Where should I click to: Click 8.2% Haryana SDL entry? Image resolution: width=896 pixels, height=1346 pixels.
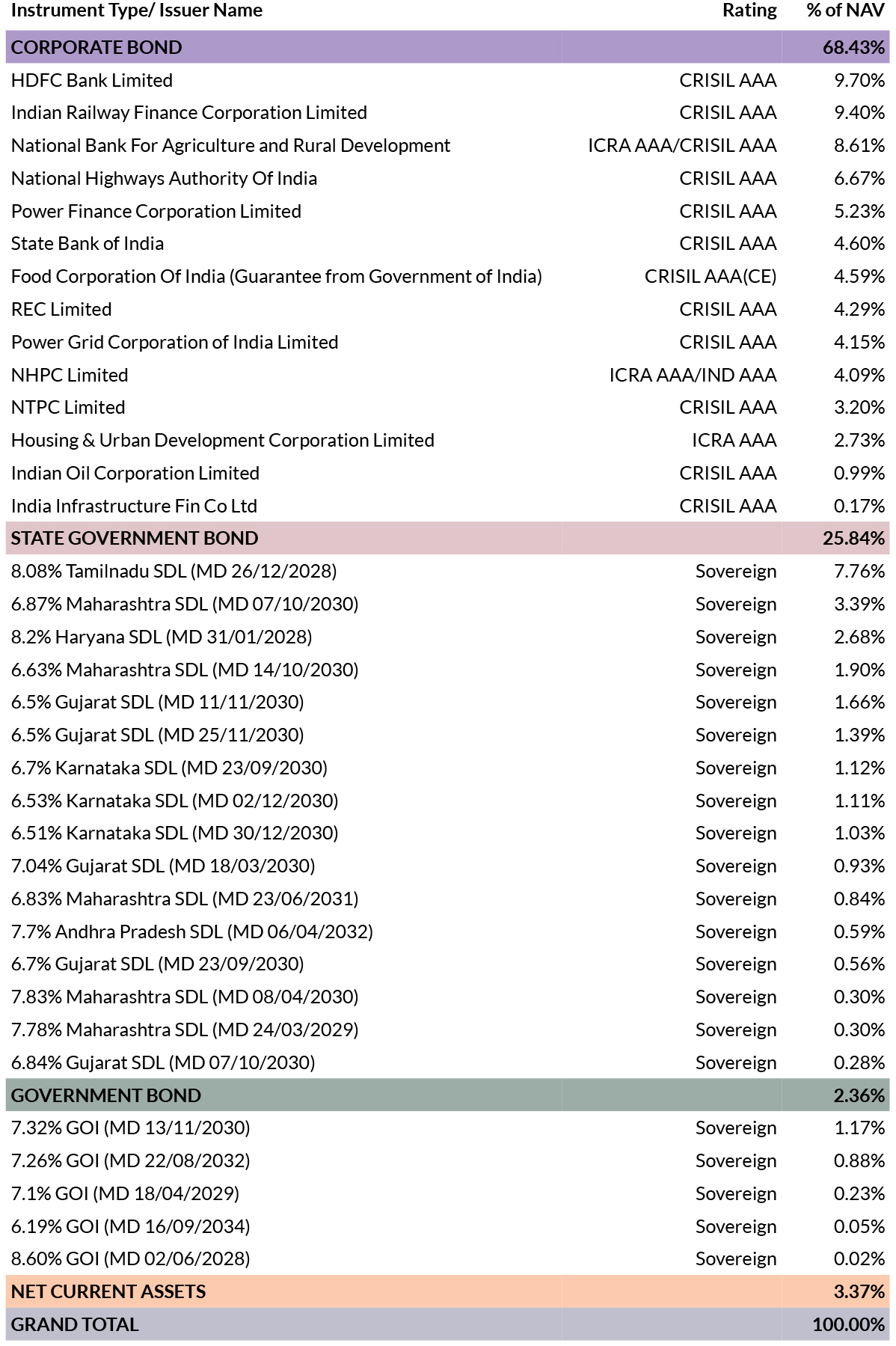pos(162,637)
